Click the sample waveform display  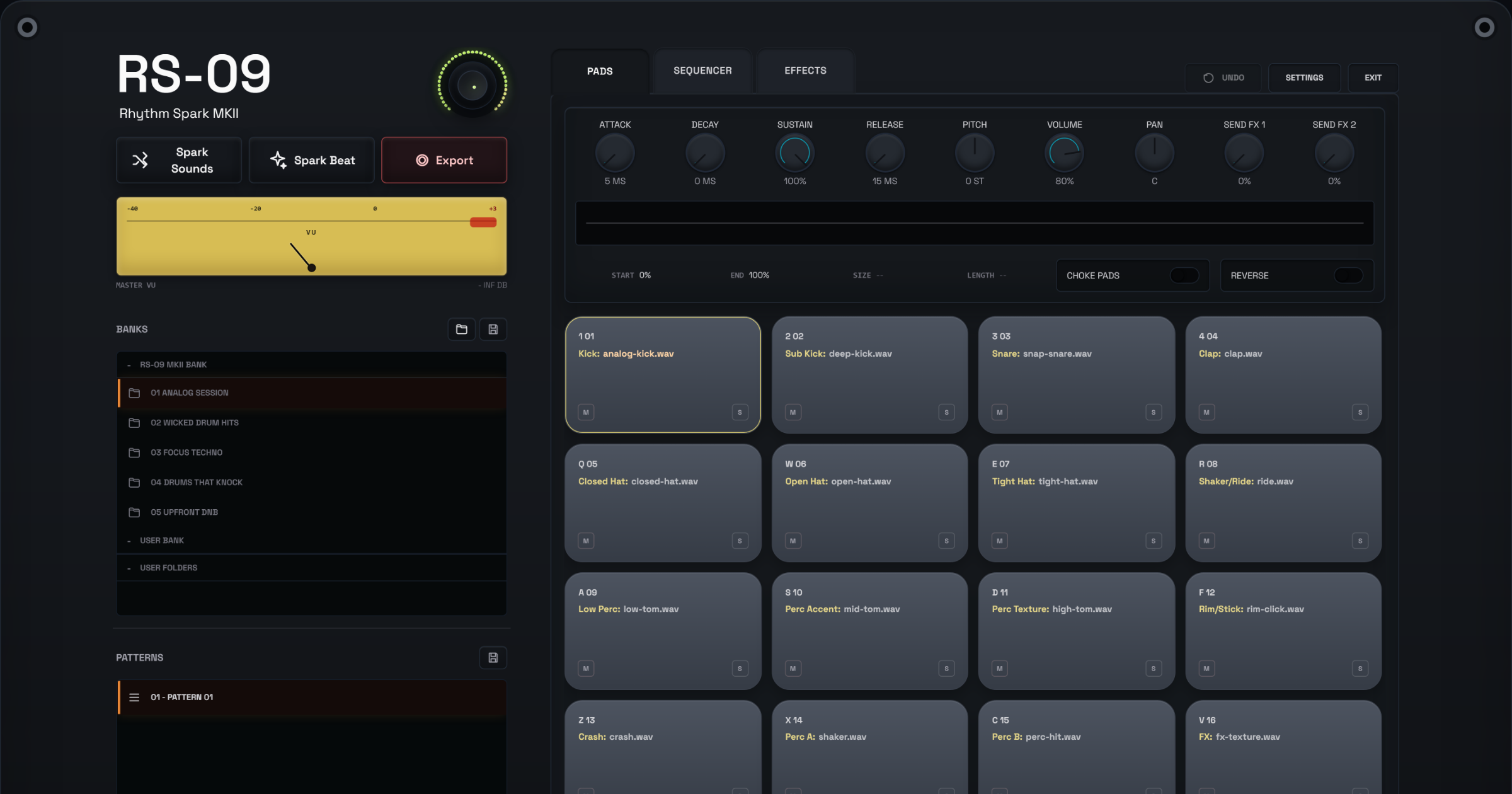coord(975,223)
